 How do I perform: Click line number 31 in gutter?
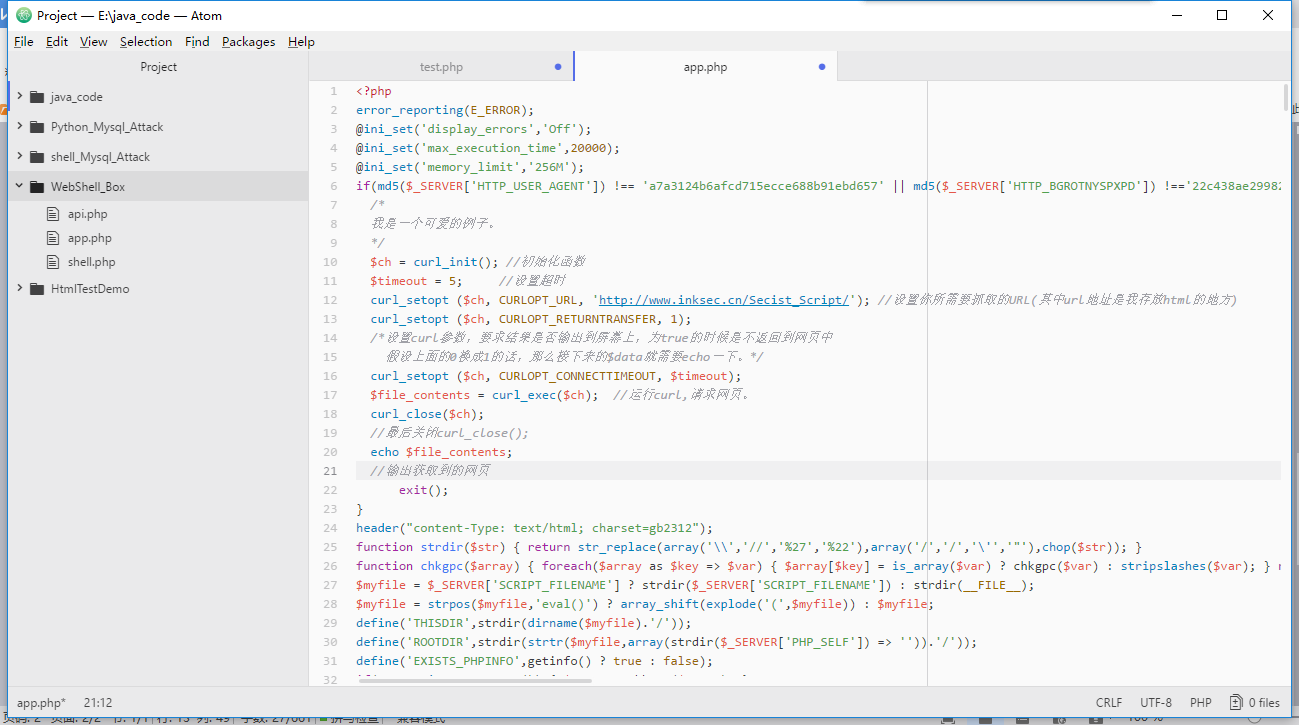(331, 661)
